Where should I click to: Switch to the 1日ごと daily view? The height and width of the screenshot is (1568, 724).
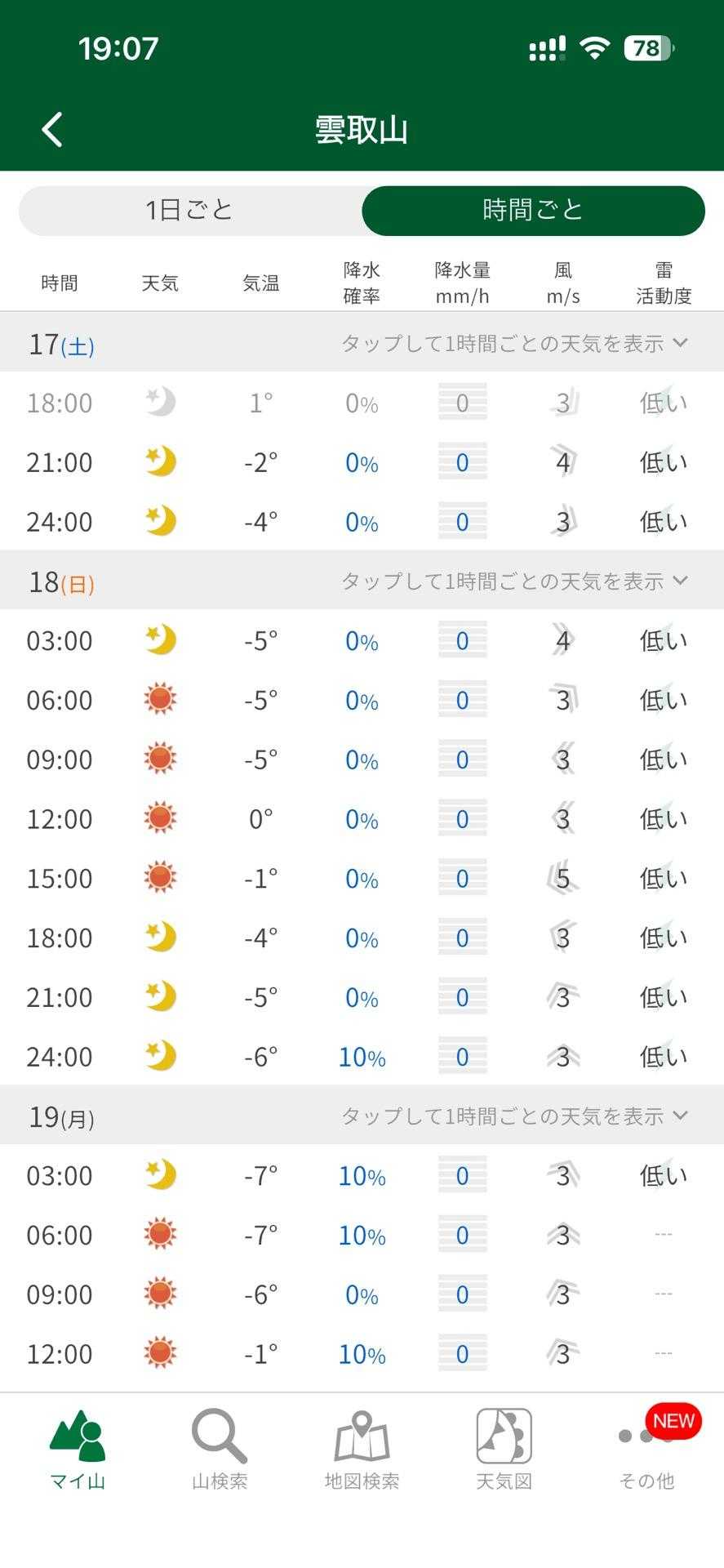coord(190,211)
